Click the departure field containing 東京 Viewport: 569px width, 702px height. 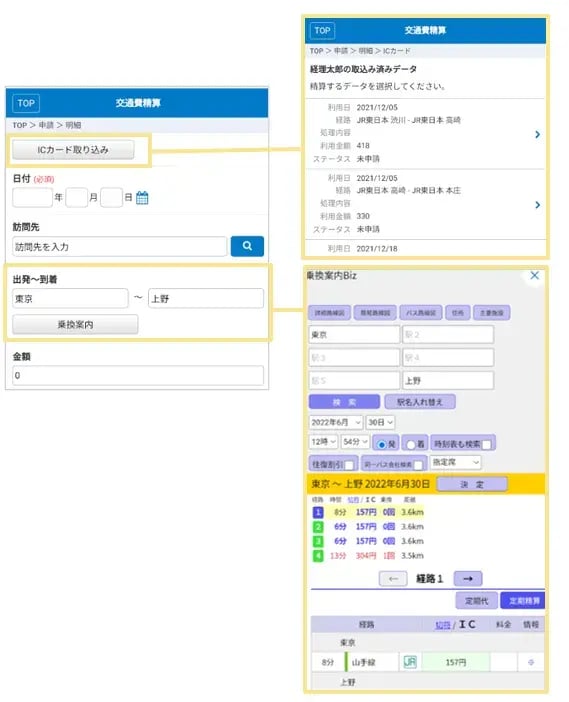pos(70,298)
